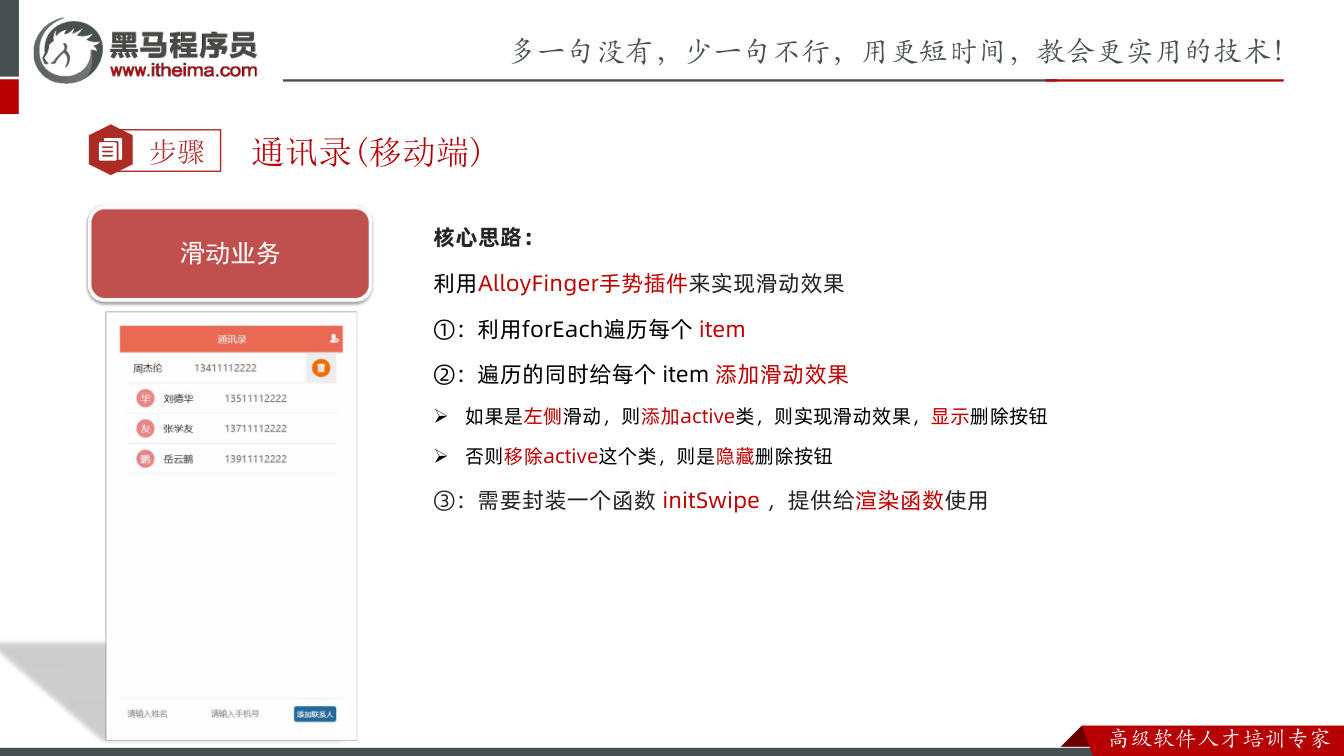Screen dimensions: 1344x756
Task: Click the red text initSwipe
Action: click(711, 500)
